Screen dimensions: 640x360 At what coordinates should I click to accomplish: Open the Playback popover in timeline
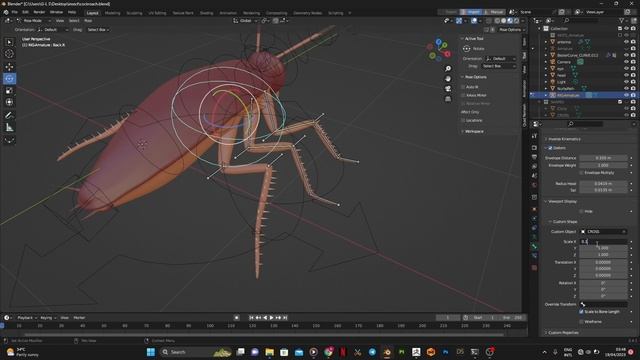coord(27,318)
